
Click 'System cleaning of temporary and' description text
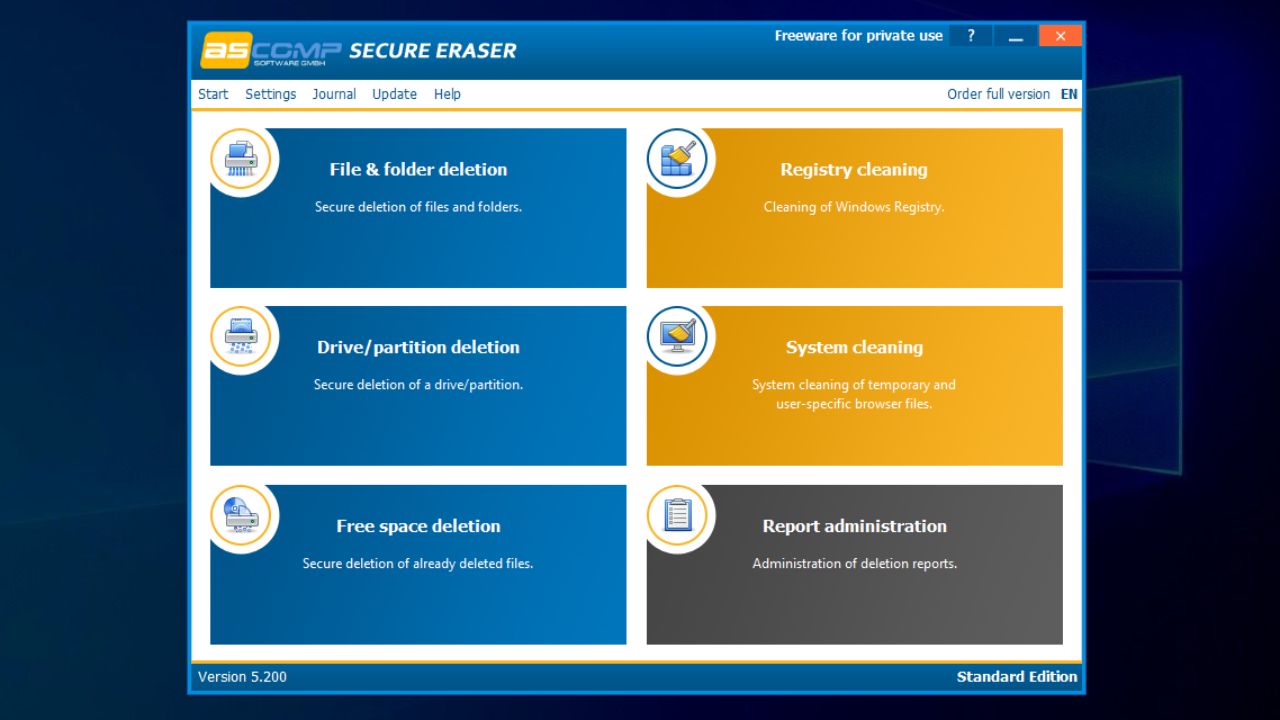click(854, 385)
